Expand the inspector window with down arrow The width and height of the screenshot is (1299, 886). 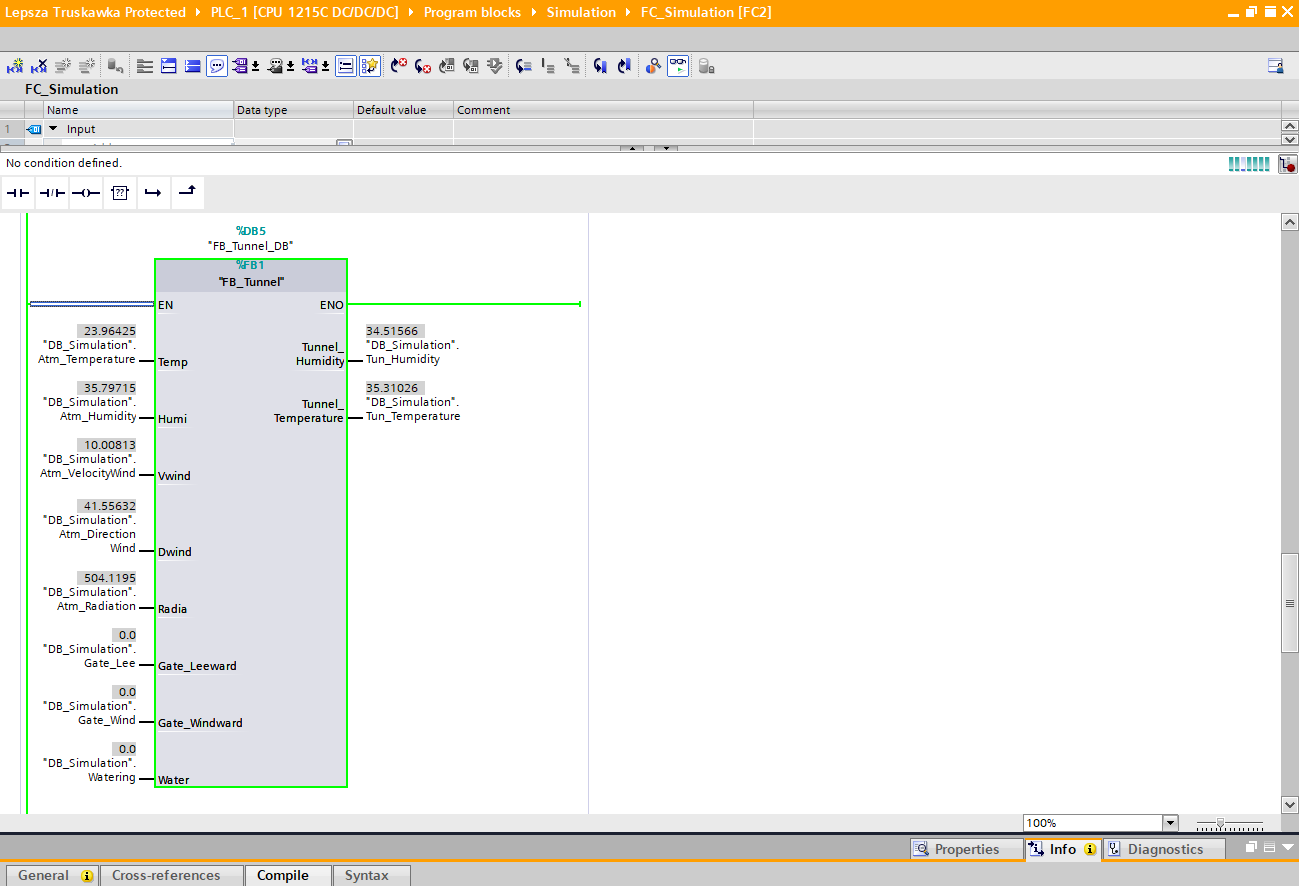[x=1287, y=848]
